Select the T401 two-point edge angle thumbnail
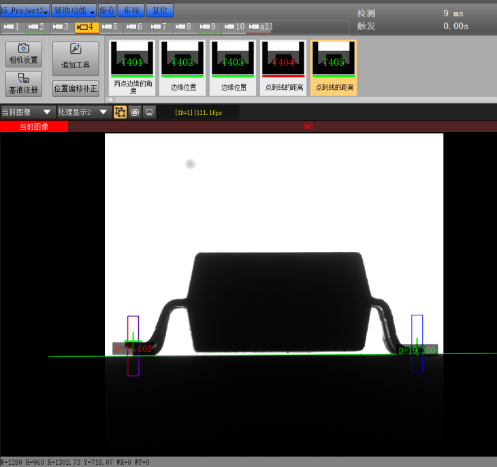 pos(132,68)
